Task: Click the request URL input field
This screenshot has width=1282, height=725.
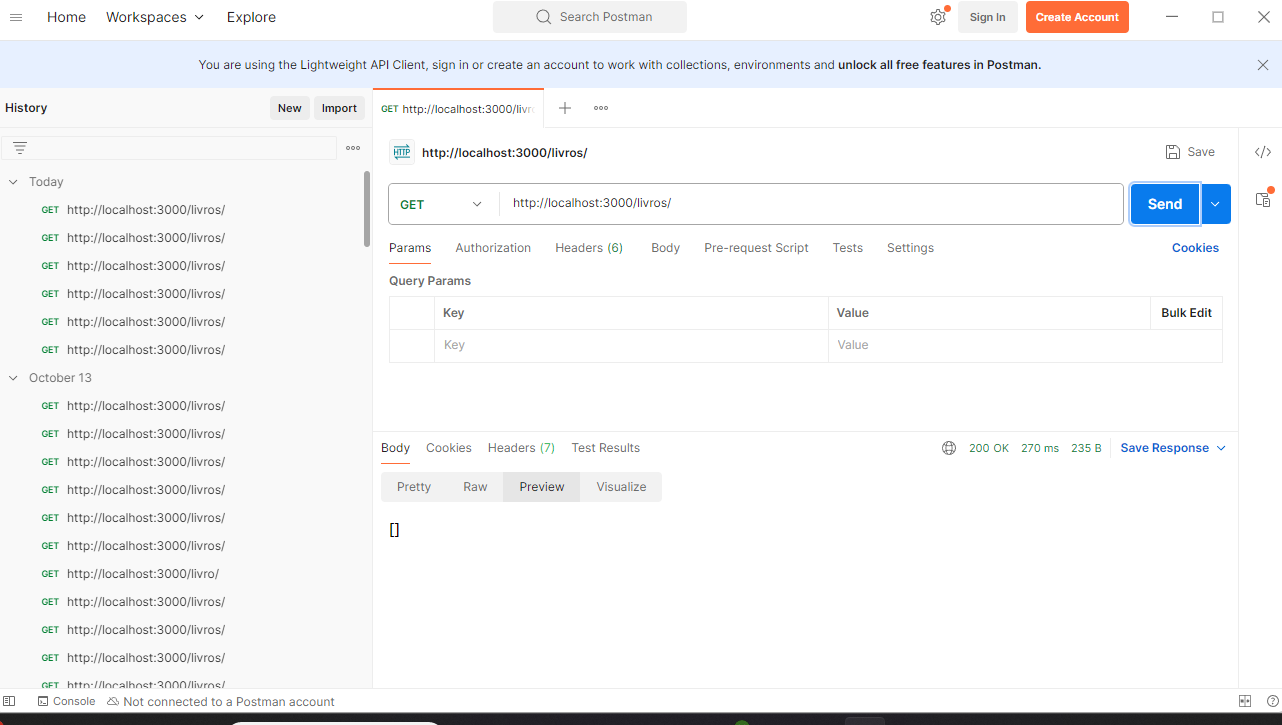Action: point(811,203)
